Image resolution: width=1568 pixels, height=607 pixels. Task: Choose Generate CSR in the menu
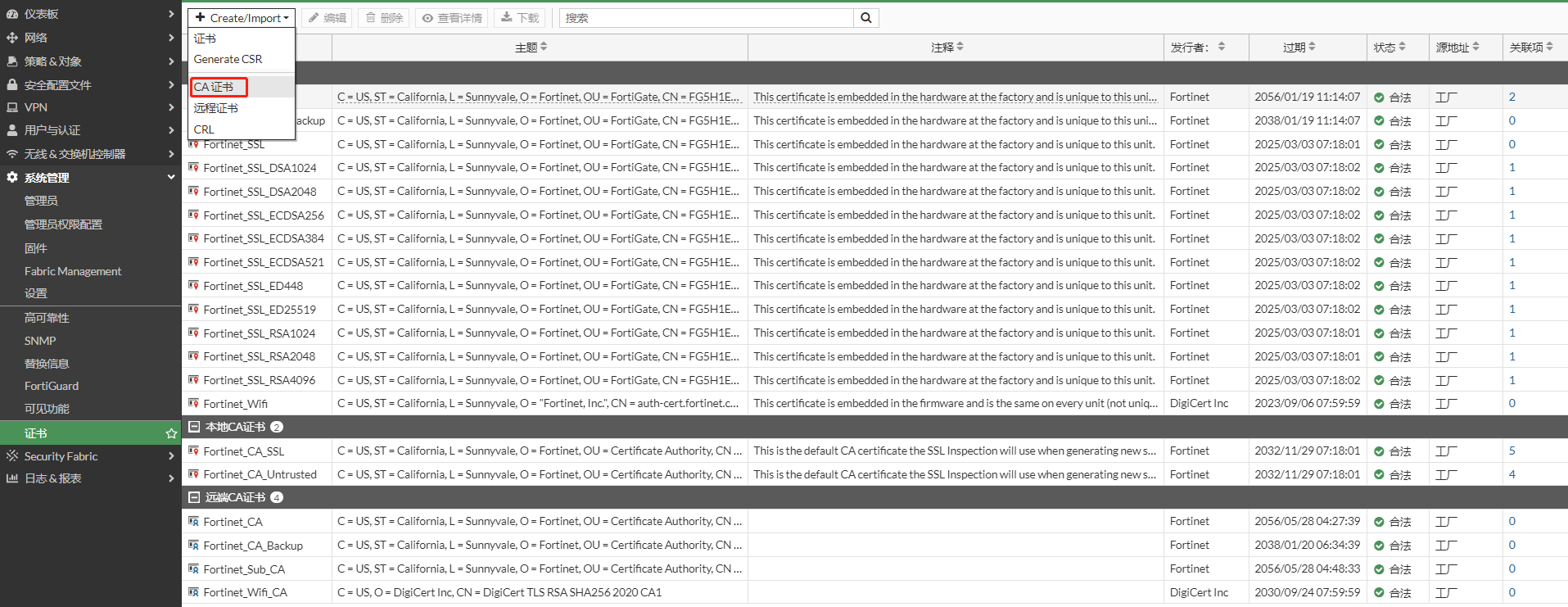[228, 59]
